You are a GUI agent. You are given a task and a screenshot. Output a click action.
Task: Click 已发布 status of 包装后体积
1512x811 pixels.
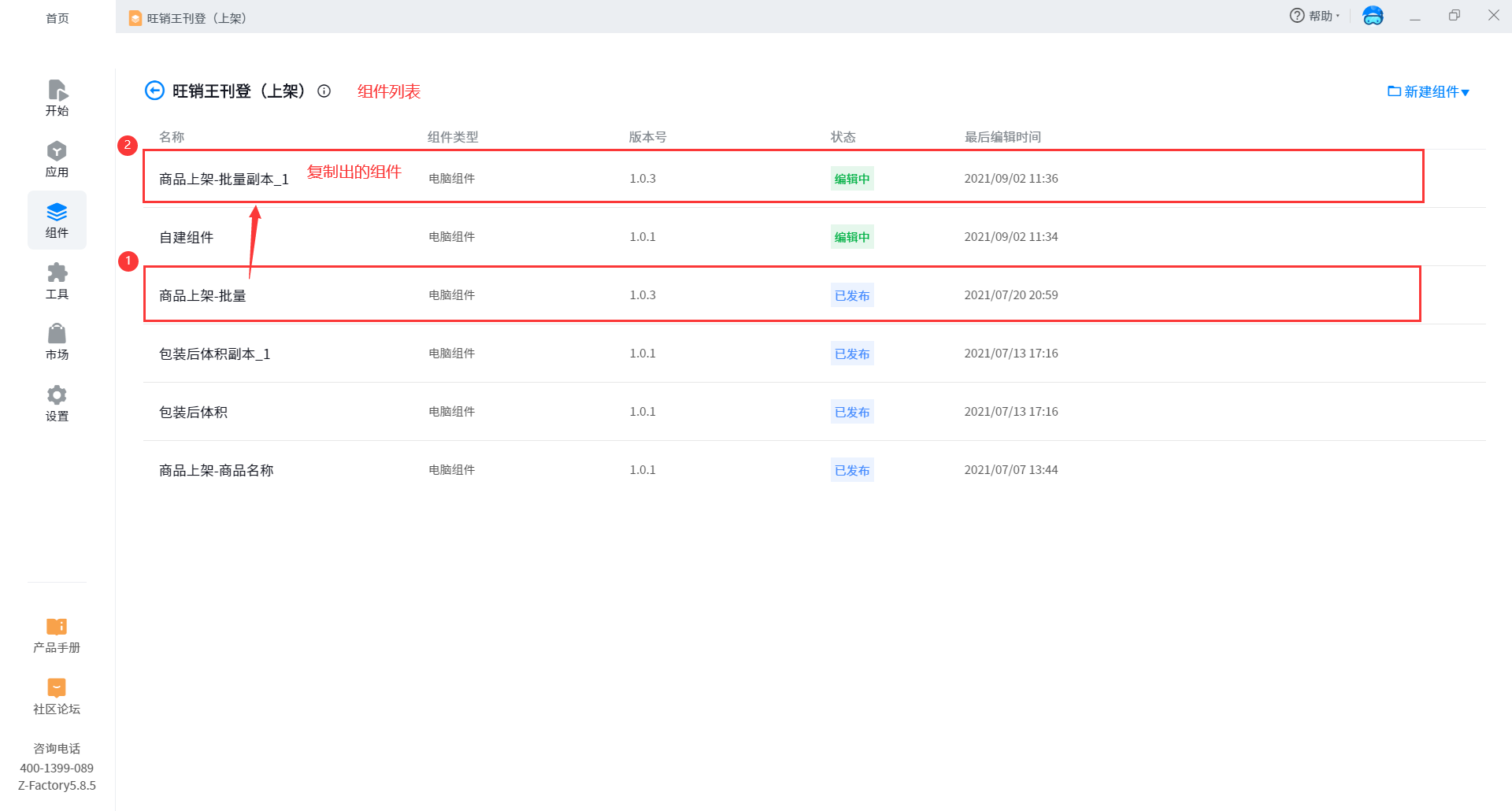tap(852, 412)
